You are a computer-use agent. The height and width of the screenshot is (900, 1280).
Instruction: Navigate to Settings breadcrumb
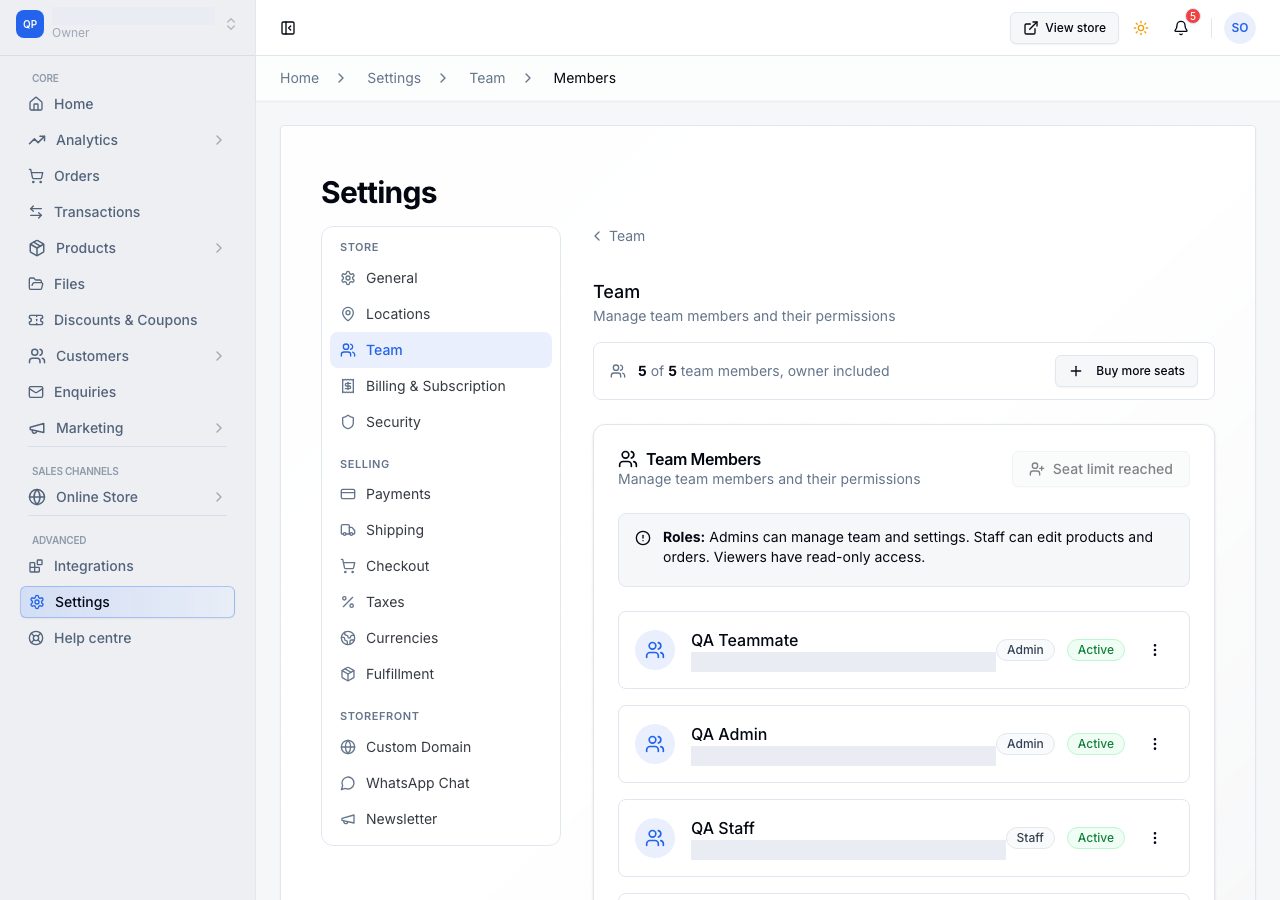click(394, 78)
